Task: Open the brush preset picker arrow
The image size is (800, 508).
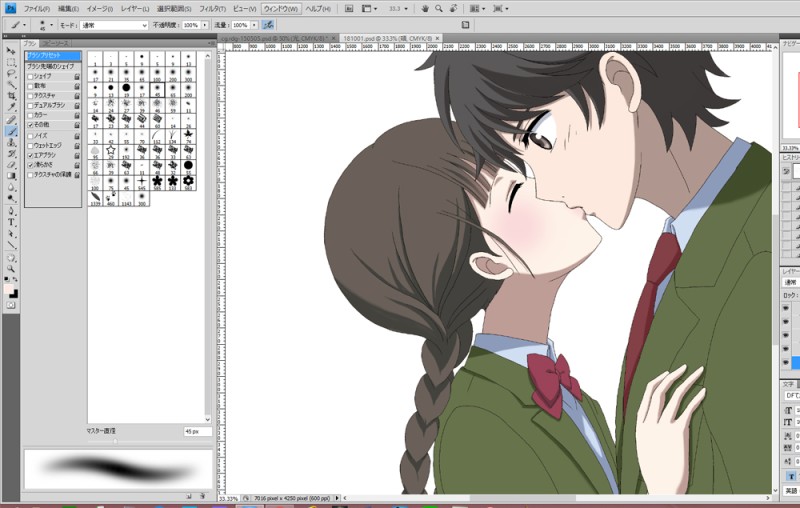Action: point(51,25)
